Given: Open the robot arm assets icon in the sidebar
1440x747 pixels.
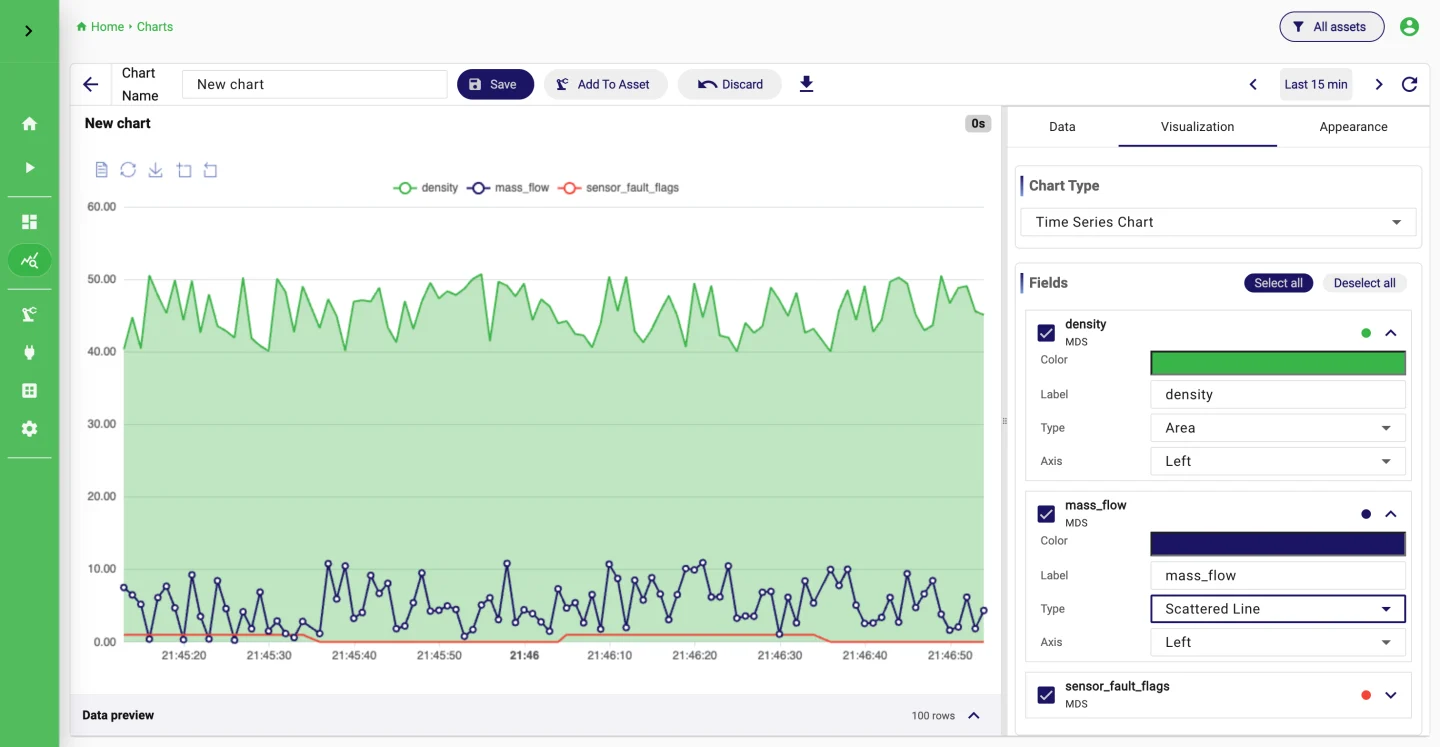Looking at the screenshot, I should (x=29, y=314).
